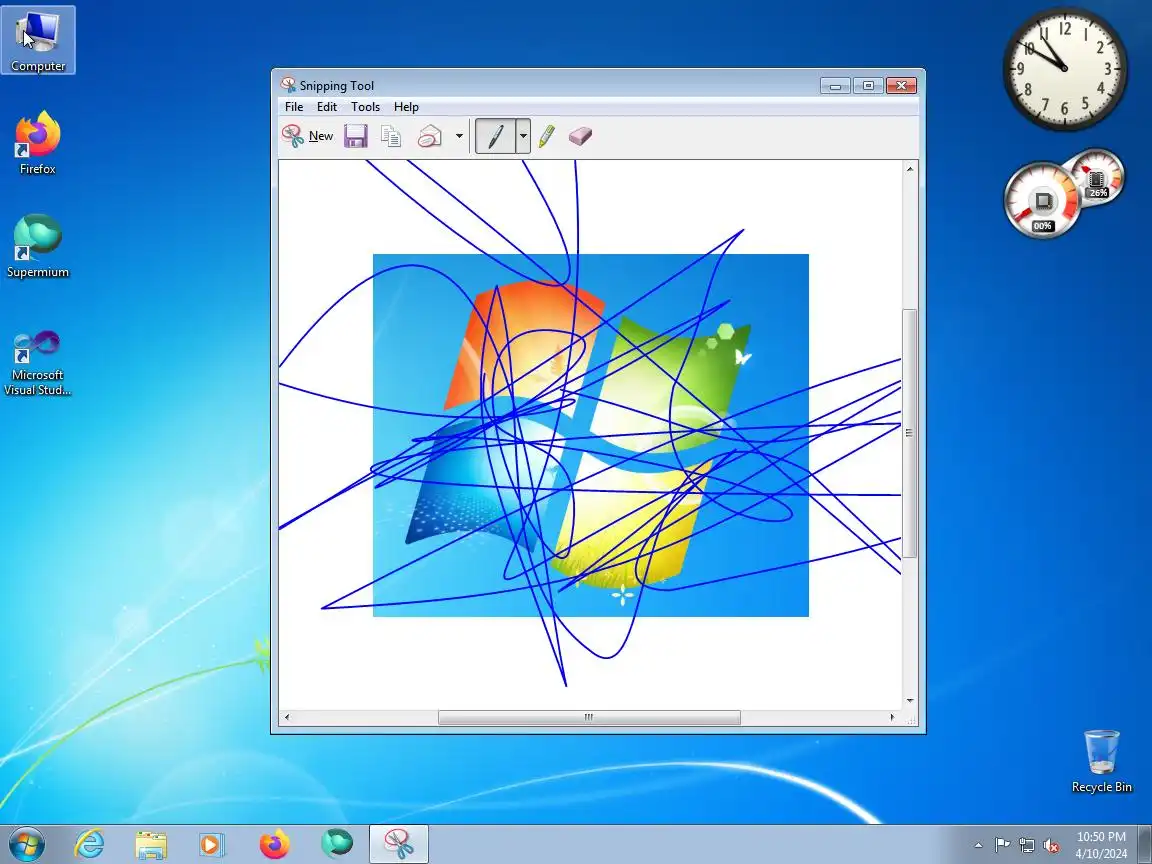The width and height of the screenshot is (1152, 864).
Task: Click the taskbar clock showing 10:50 PM
Action: (1101, 845)
